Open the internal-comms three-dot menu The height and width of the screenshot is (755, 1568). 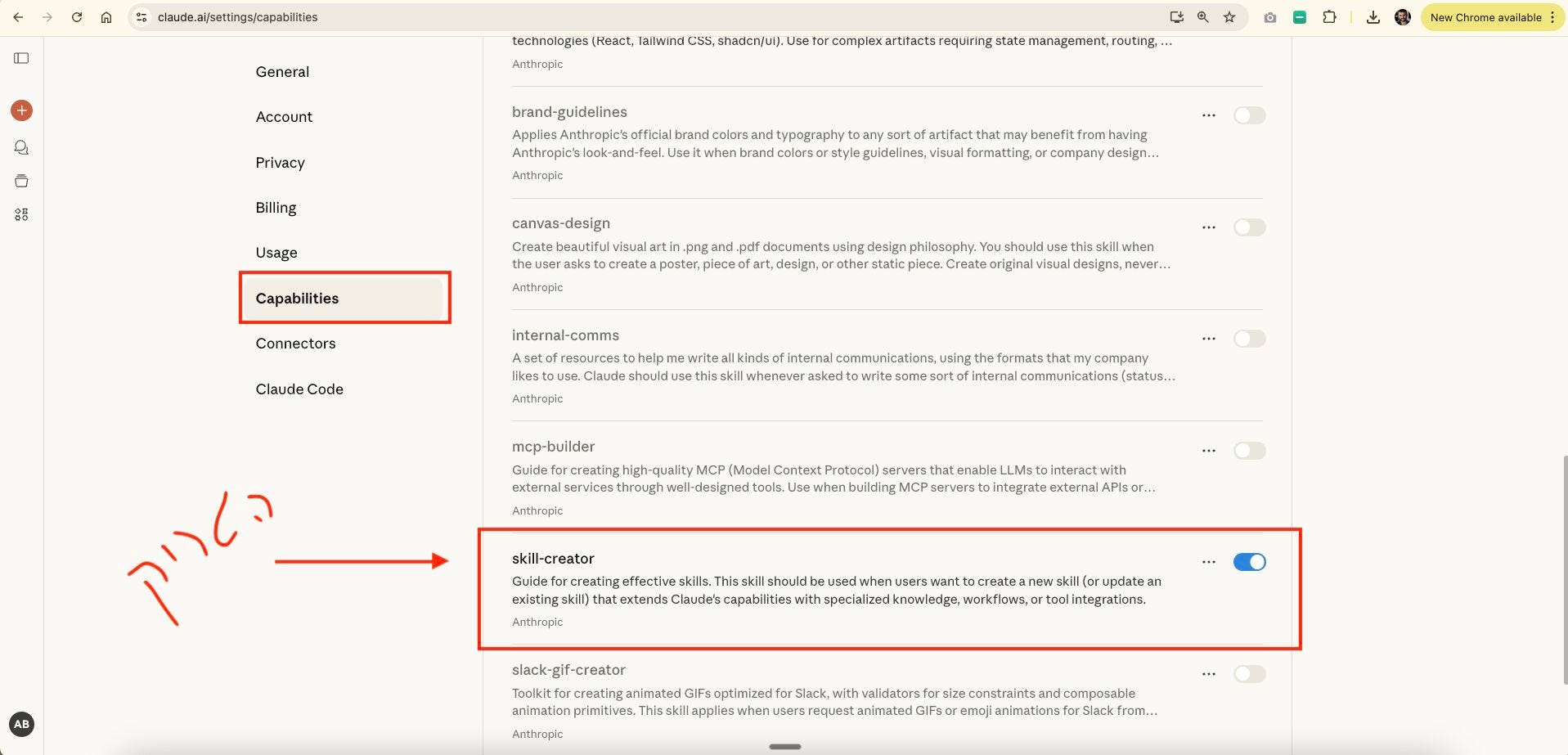[1209, 339]
